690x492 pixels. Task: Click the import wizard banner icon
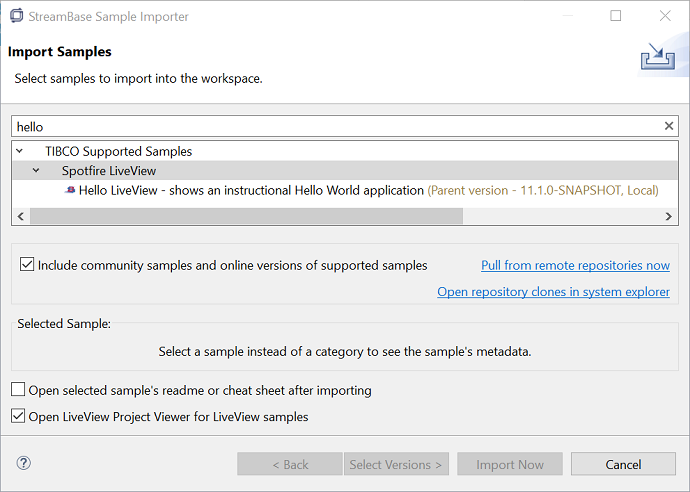coord(656,57)
